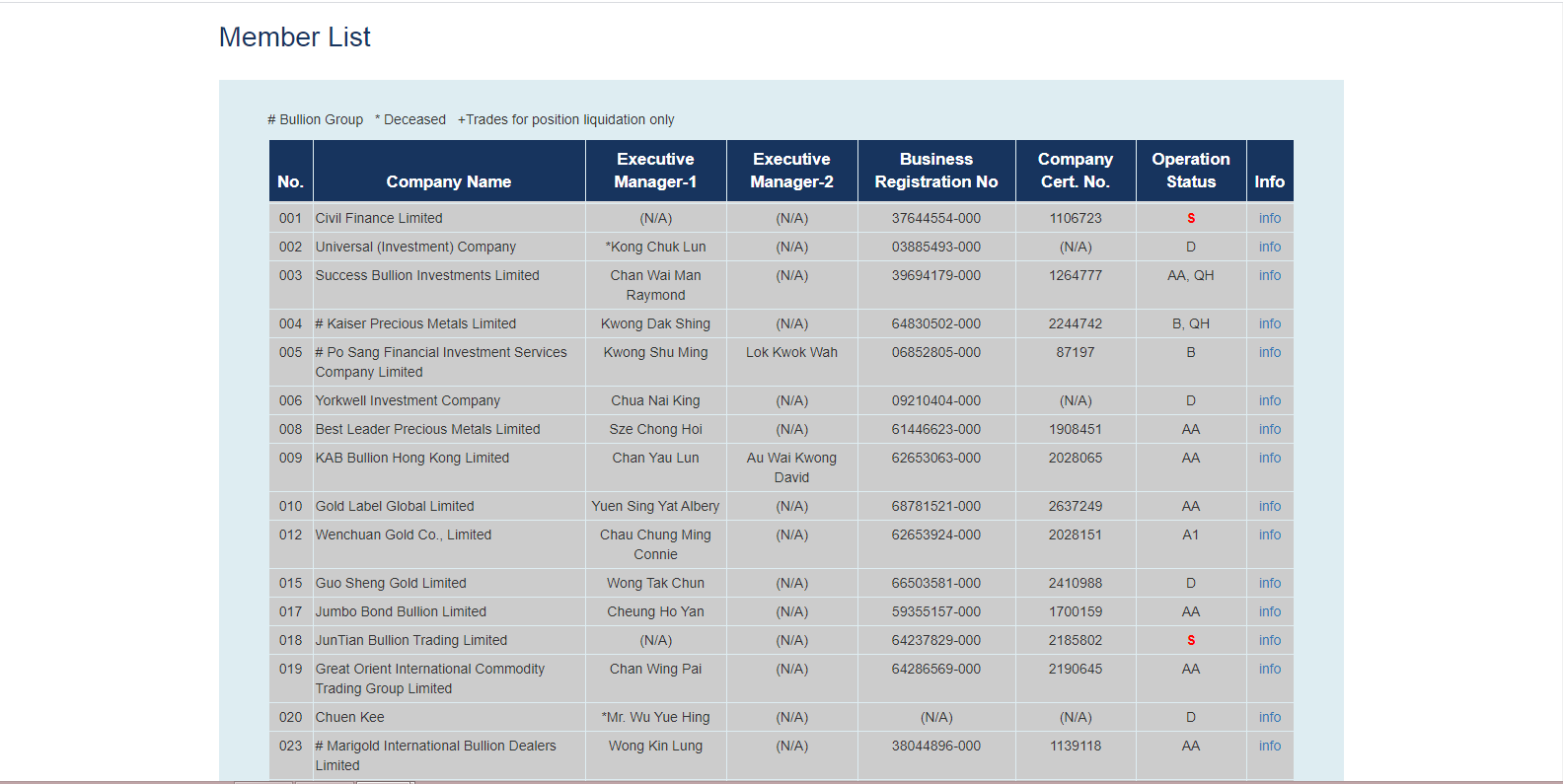Click the Operation Status column header

pos(1190,171)
